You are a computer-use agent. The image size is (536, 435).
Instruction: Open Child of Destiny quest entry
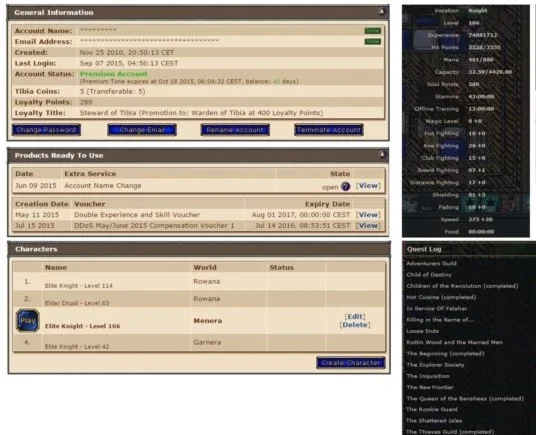coord(429,275)
